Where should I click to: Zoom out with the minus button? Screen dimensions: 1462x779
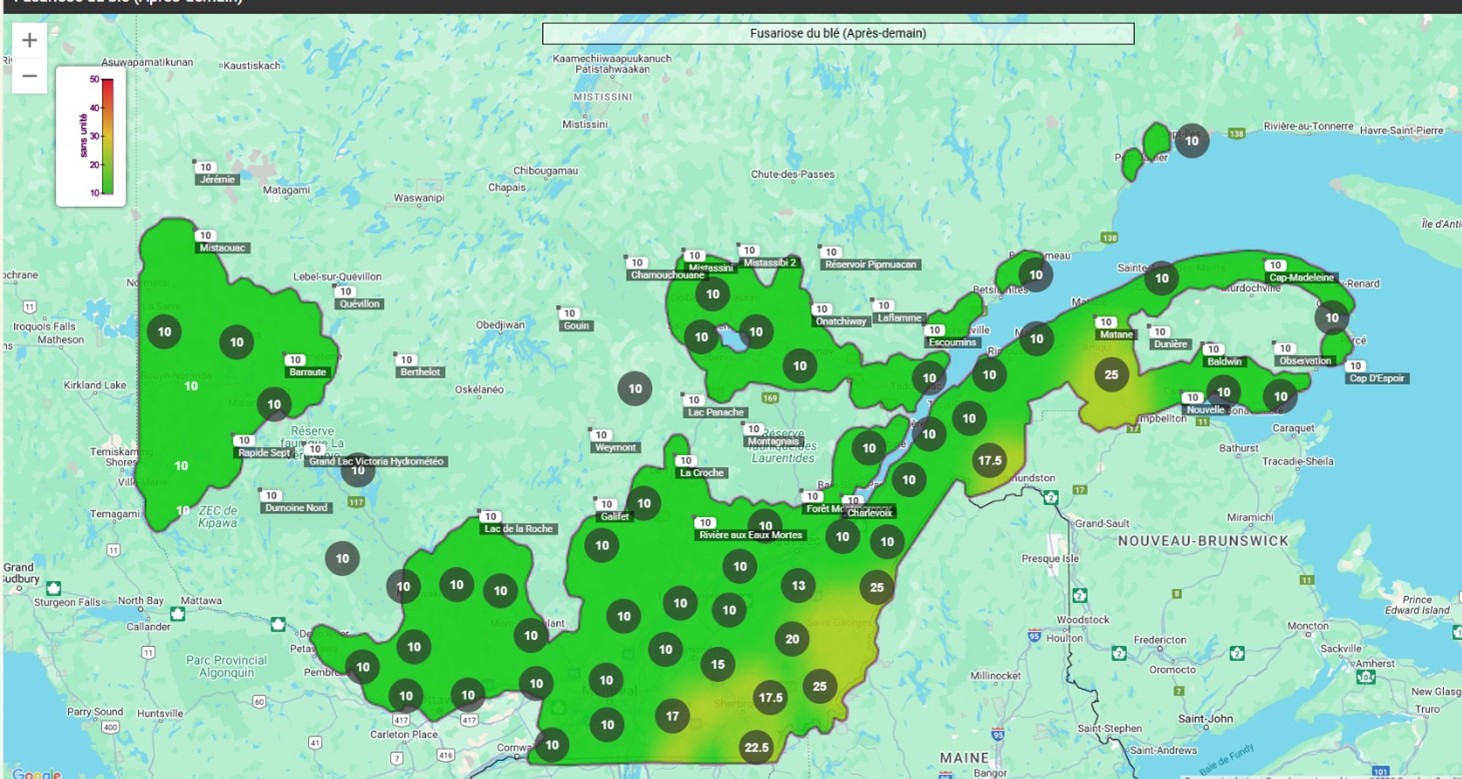tap(30, 76)
